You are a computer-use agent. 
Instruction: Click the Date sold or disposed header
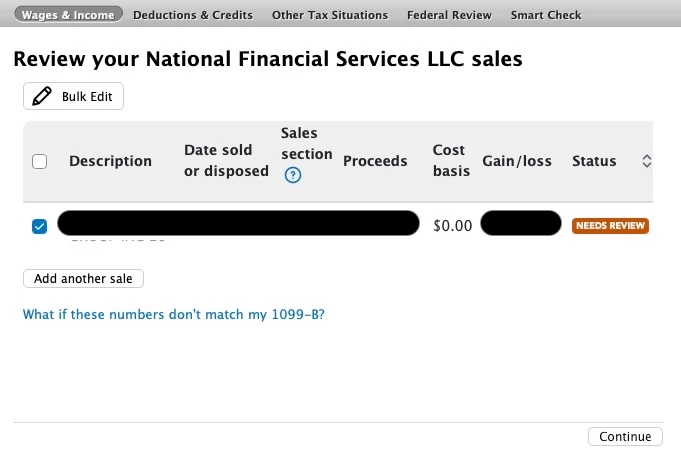226,161
